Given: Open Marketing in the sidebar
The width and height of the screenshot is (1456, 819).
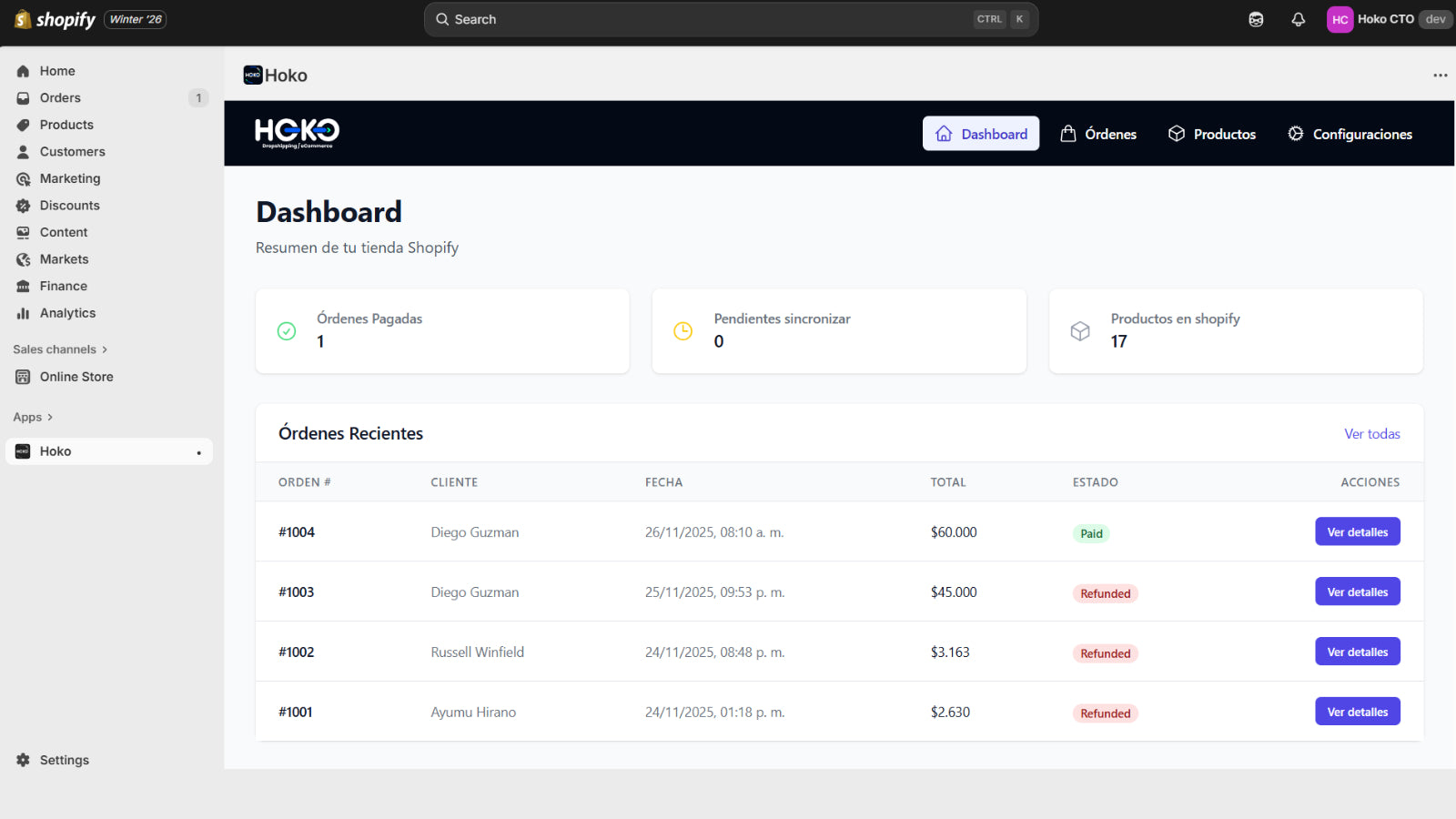Looking at the screenshot, I should coord(109,178).
